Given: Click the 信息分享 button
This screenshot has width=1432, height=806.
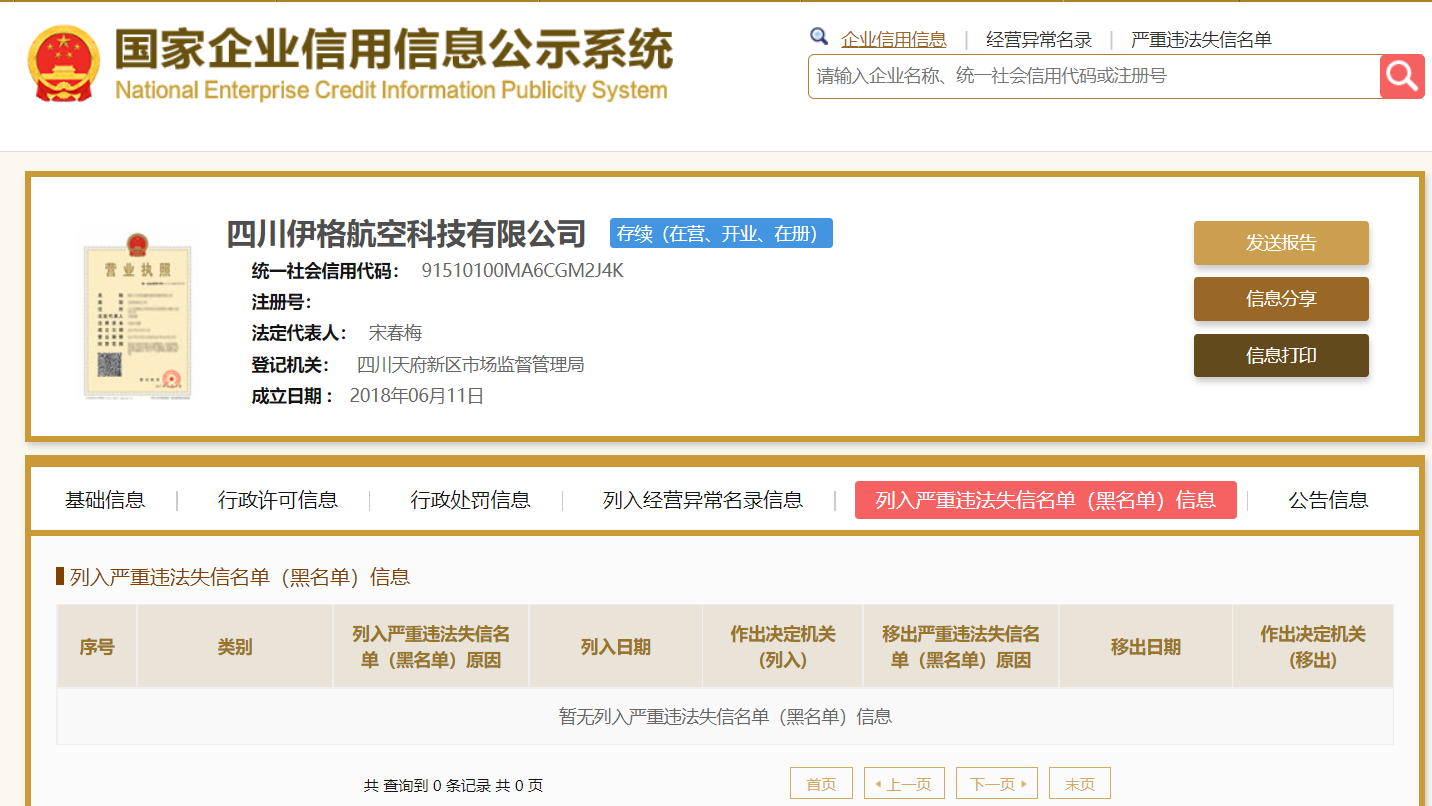Looking at the screenshot, I should [1281, 299].
